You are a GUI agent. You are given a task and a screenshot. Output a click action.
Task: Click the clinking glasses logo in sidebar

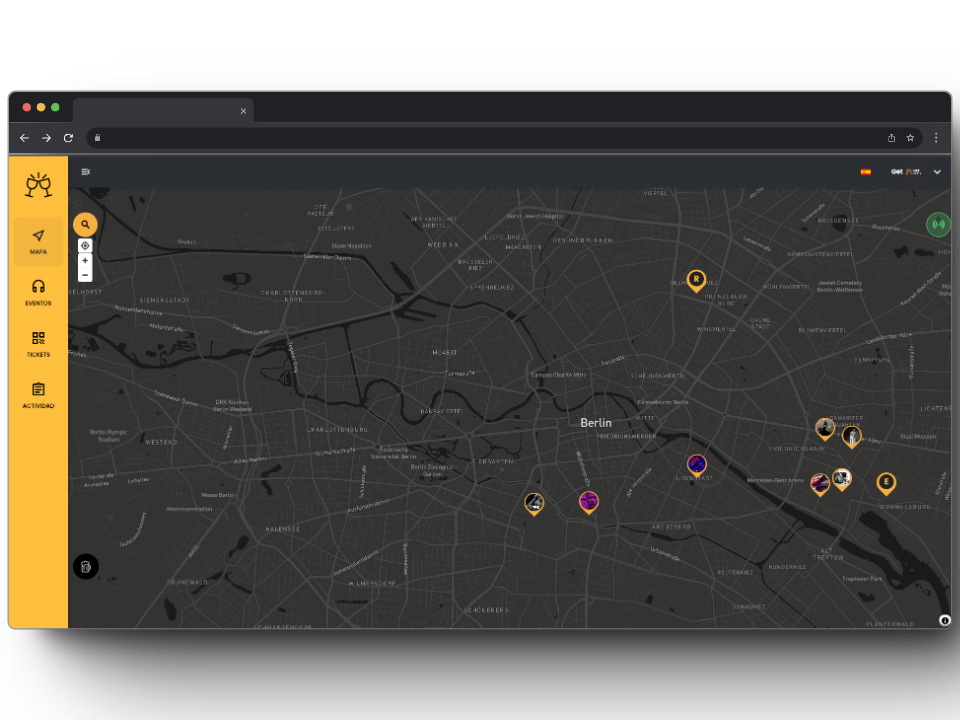pyautogui.click(x=39, y=185)
